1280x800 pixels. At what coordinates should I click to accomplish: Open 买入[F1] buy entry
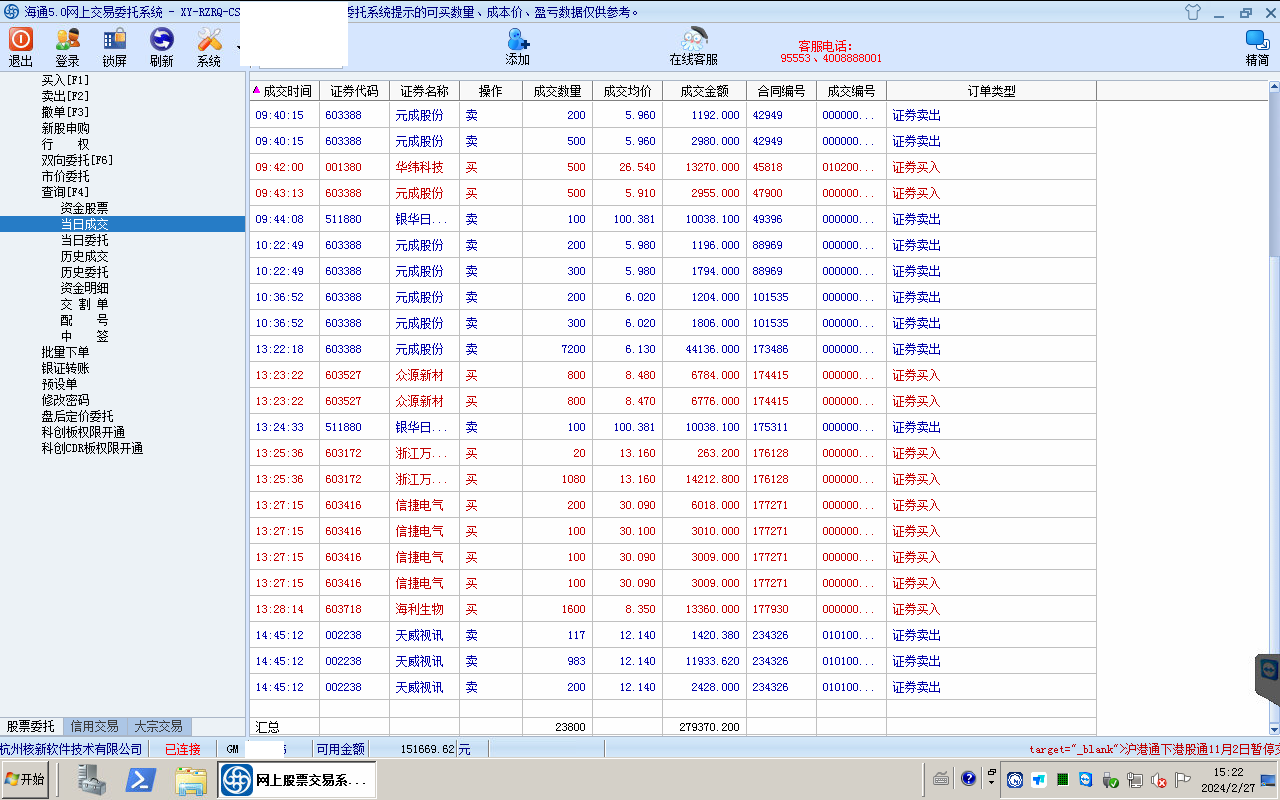pyautogui.click(x=65, y=80)
